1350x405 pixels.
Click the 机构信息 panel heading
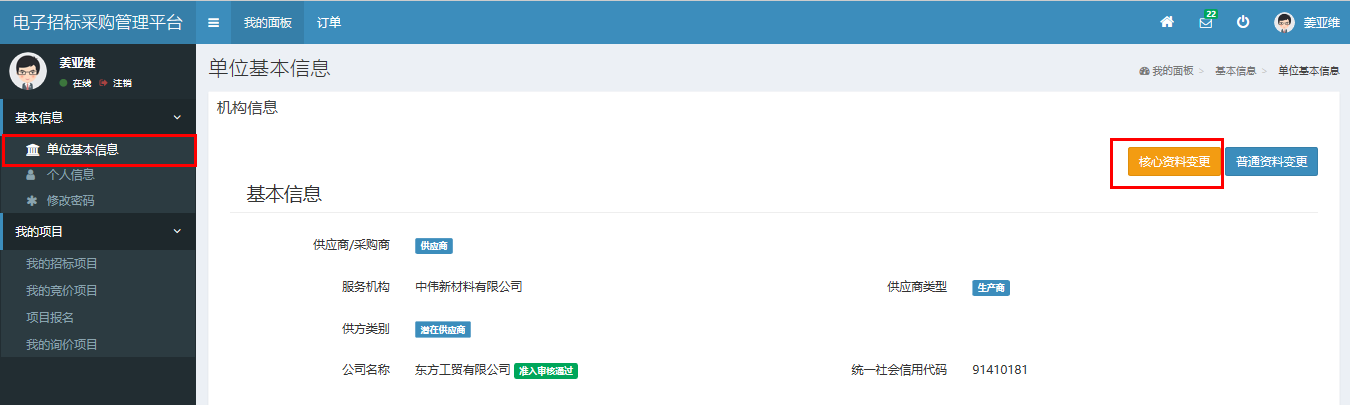tap(247, 108)
